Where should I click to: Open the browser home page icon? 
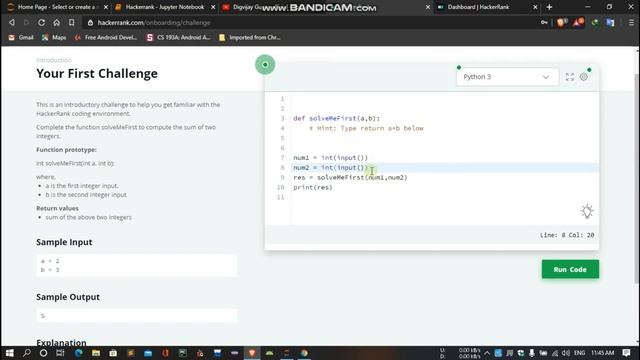pos(56,22)
